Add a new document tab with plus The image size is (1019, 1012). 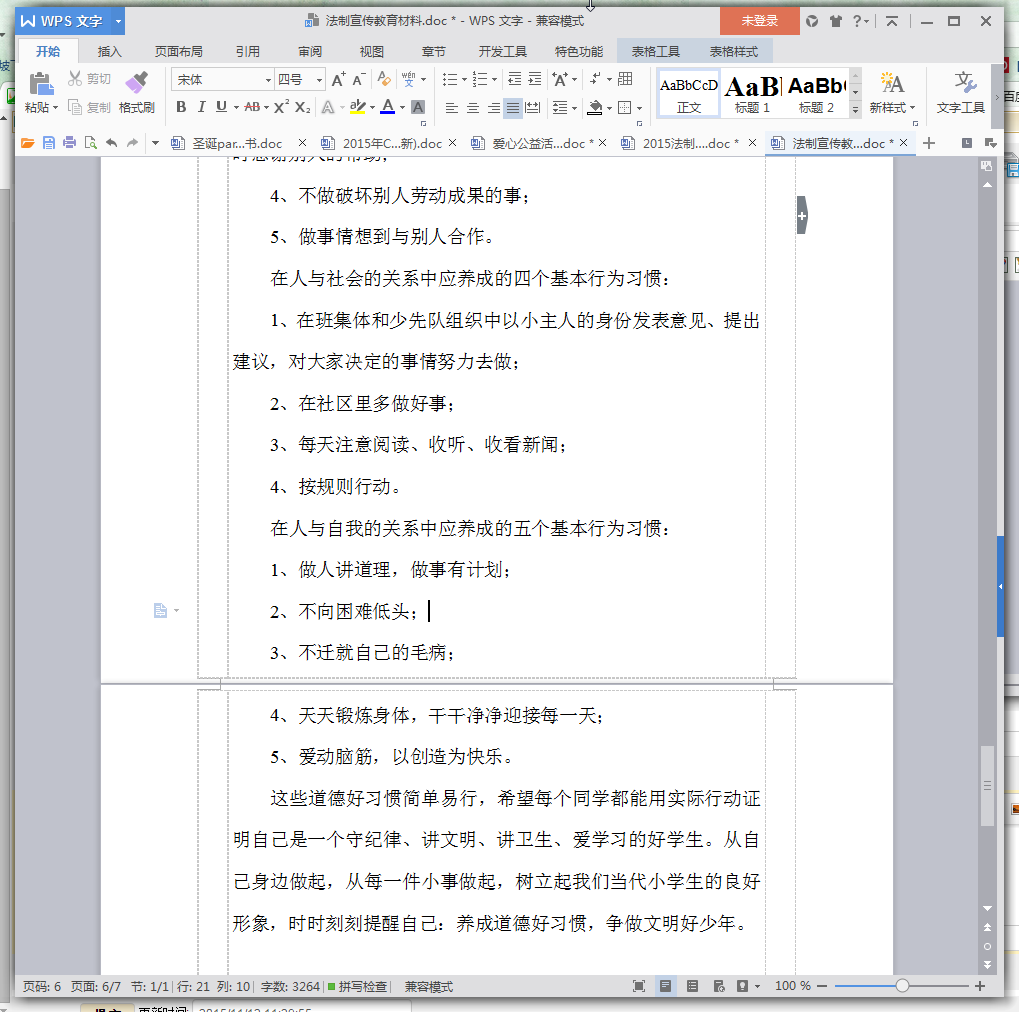click(929, 143)
